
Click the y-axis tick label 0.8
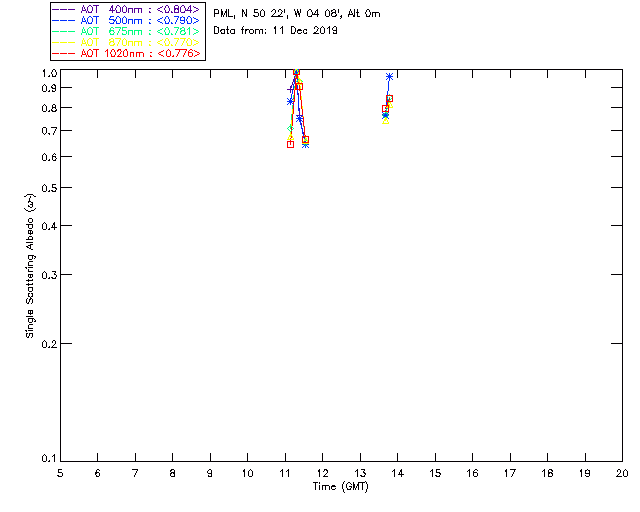(x=49, y=108)
